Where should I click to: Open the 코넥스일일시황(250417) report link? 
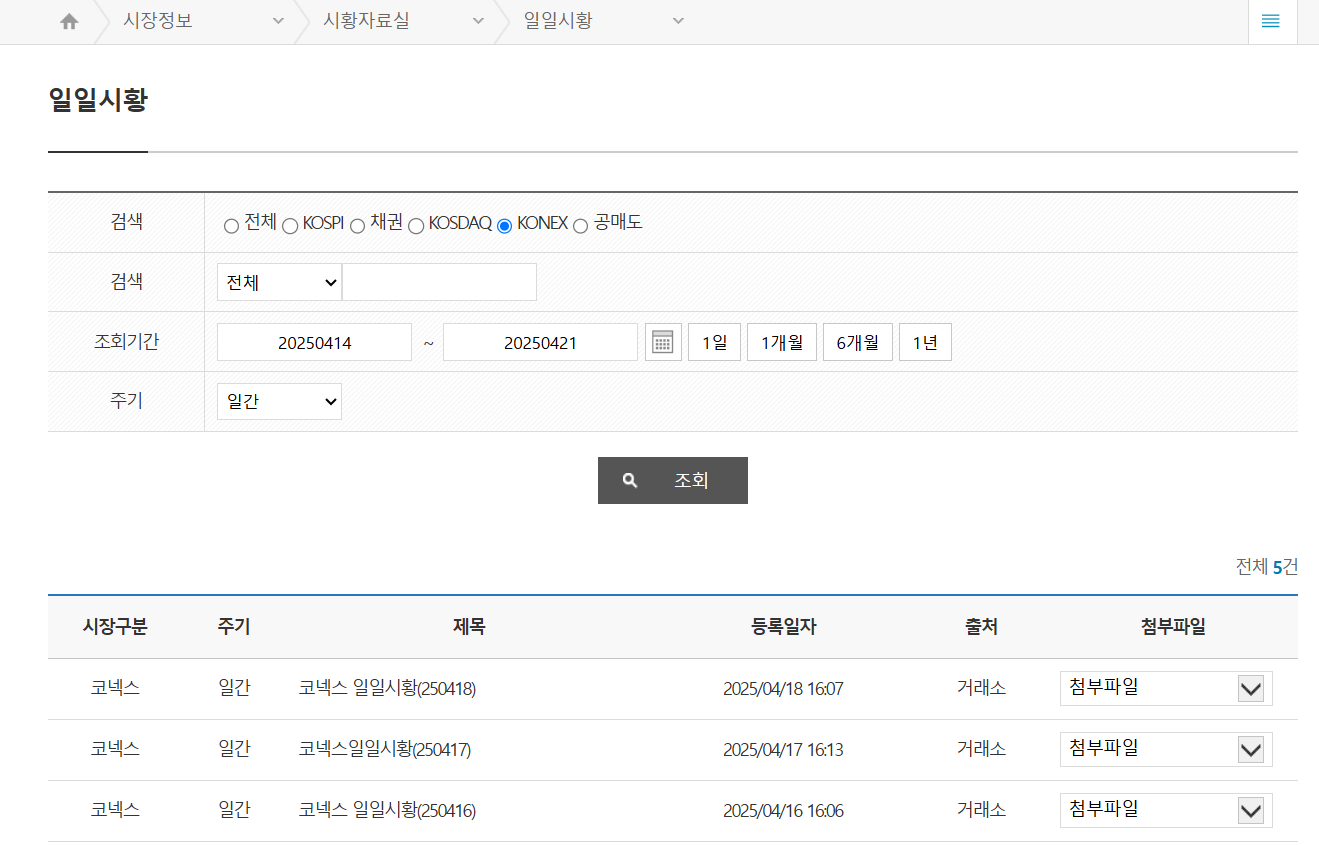coord(385,749)
